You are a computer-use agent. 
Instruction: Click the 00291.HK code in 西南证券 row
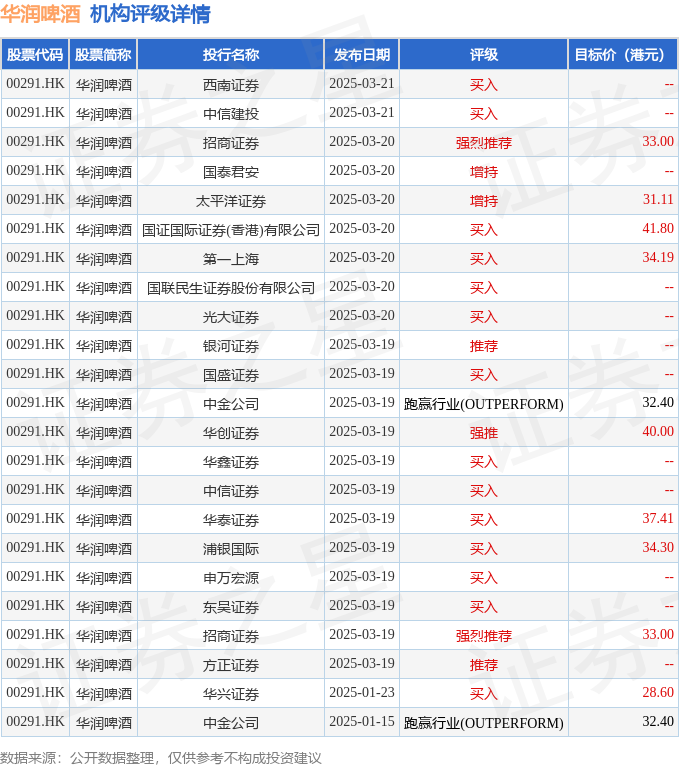tap(35, 84)
